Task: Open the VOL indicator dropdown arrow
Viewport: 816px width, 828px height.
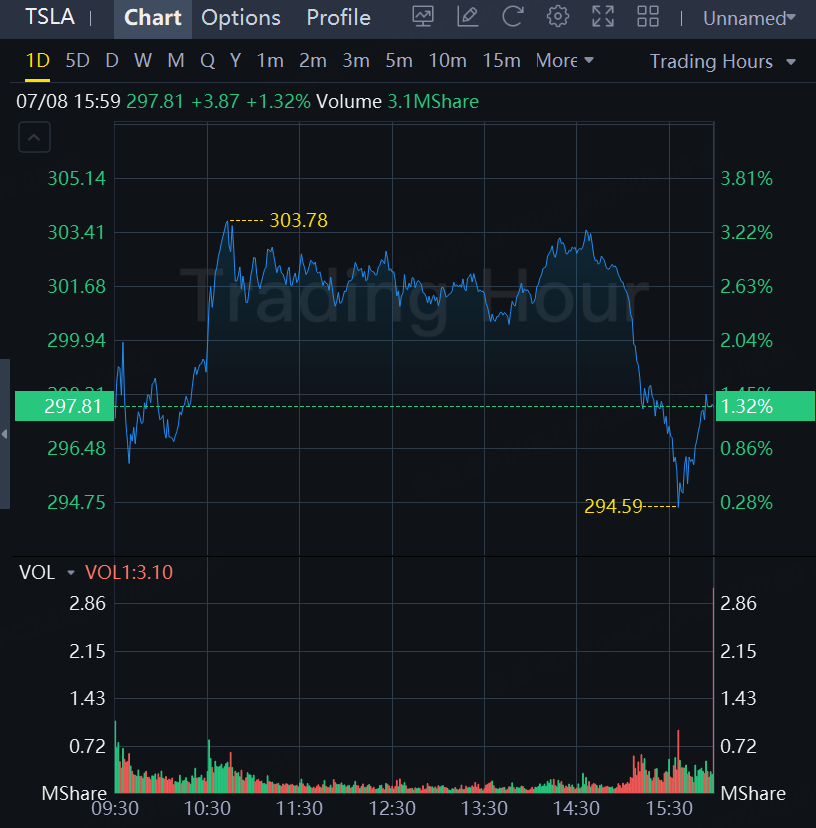Action: tap(71, 572)
